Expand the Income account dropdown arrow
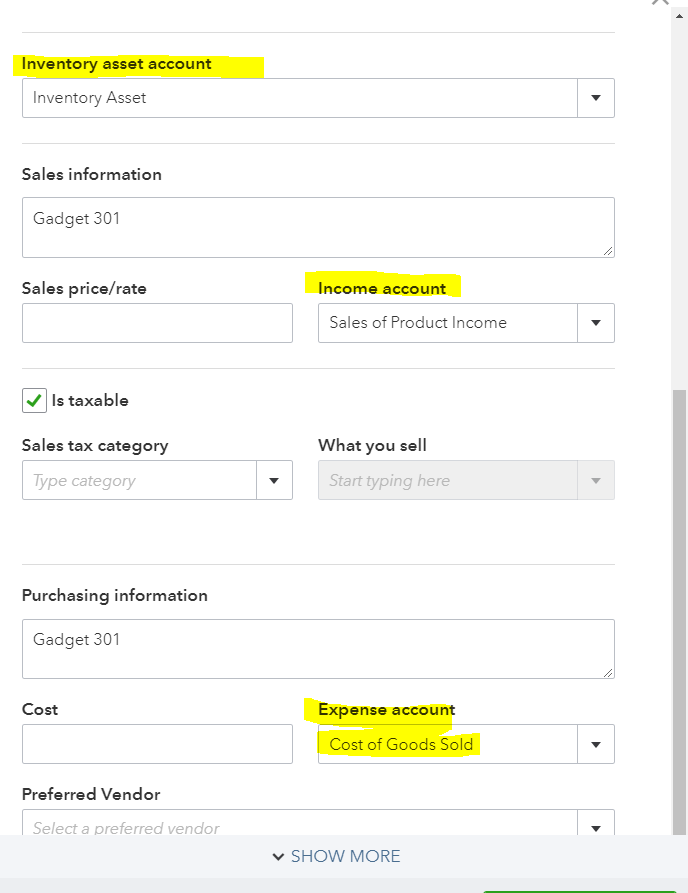 point(596,323)
